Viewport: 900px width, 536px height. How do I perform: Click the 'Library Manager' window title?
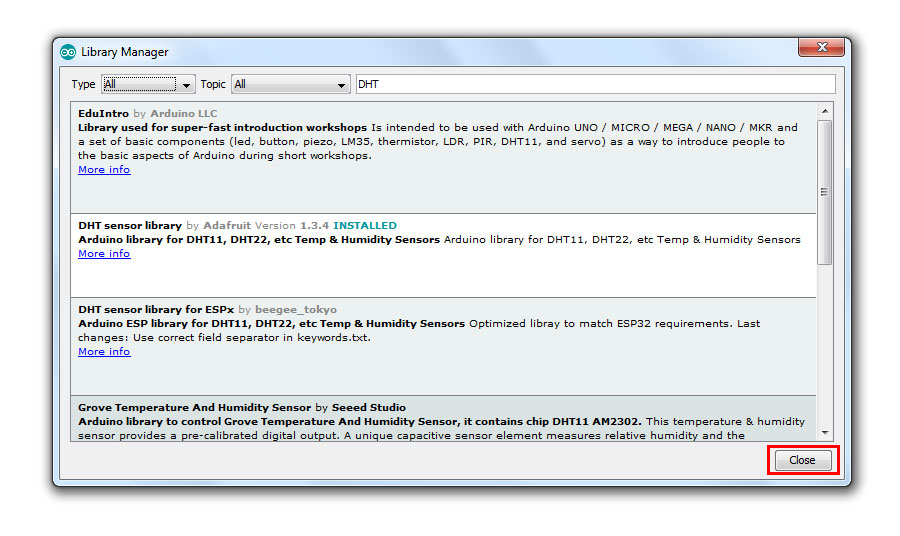pyautogui.click(x=125, y=52)
